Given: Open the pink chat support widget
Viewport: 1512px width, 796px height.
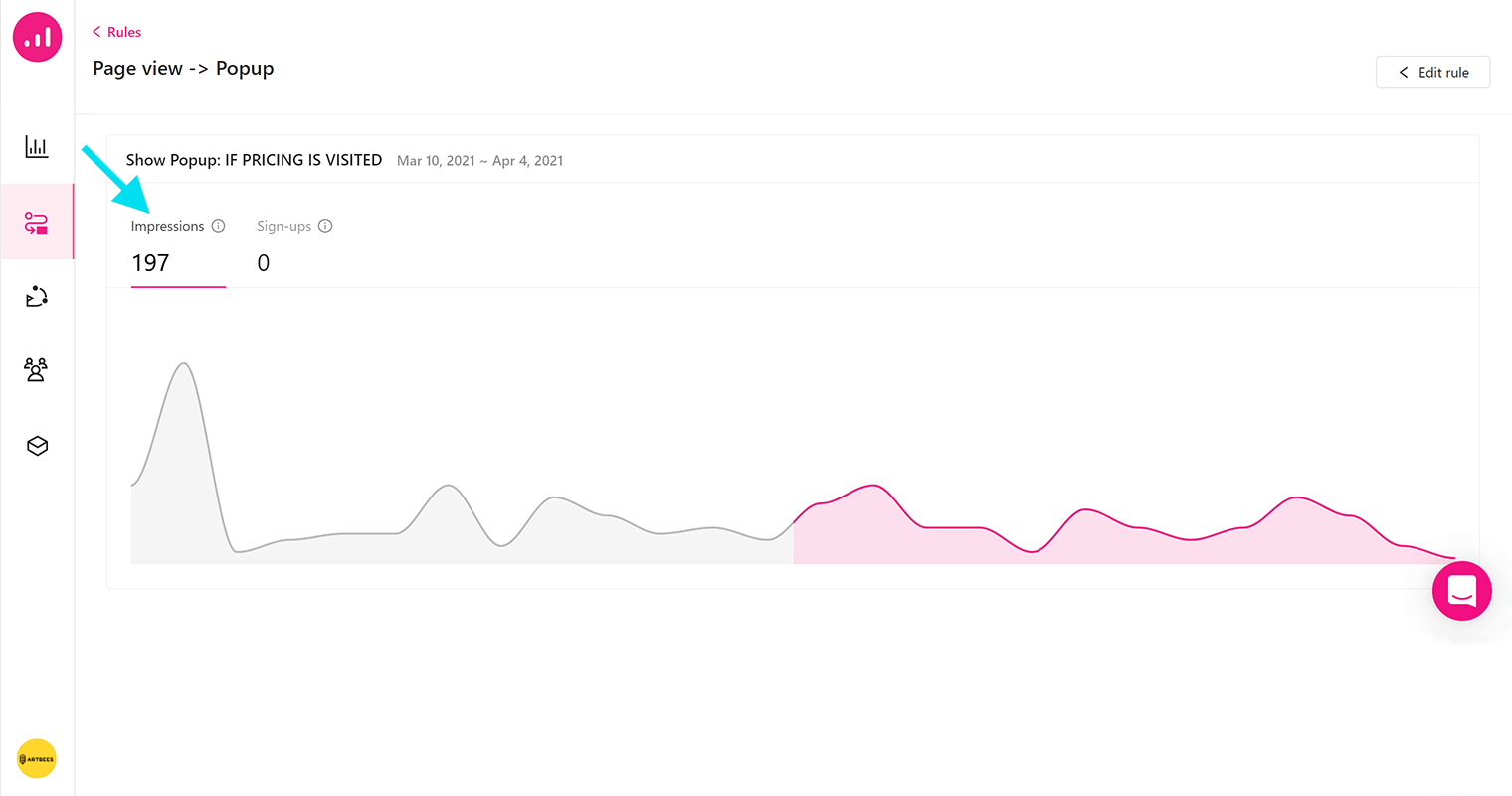Looking at the screenshot, I should [1461, 591].
